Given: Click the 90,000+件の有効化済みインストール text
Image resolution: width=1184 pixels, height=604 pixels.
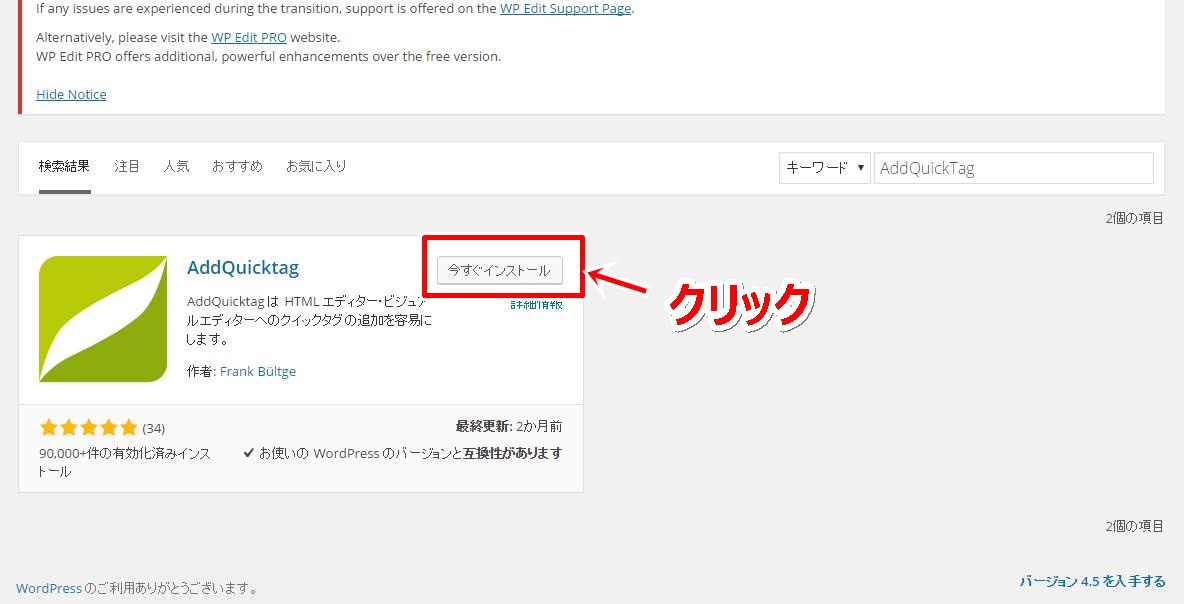Looking at the screenshot, I should tap(125, 462).
